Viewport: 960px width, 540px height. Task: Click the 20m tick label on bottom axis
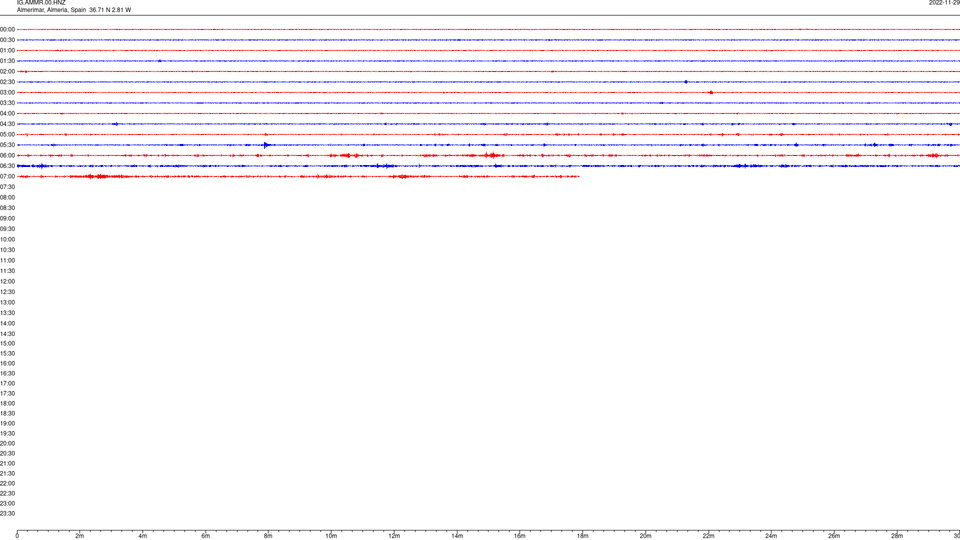(x=646, y=536)
